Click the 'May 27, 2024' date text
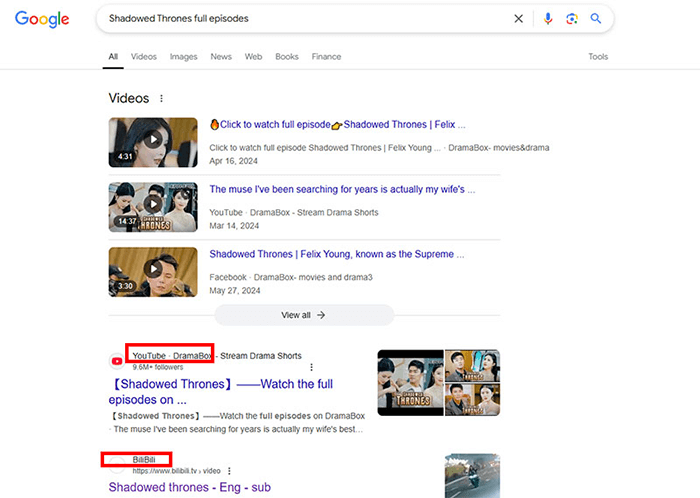 tap(235, 290)
